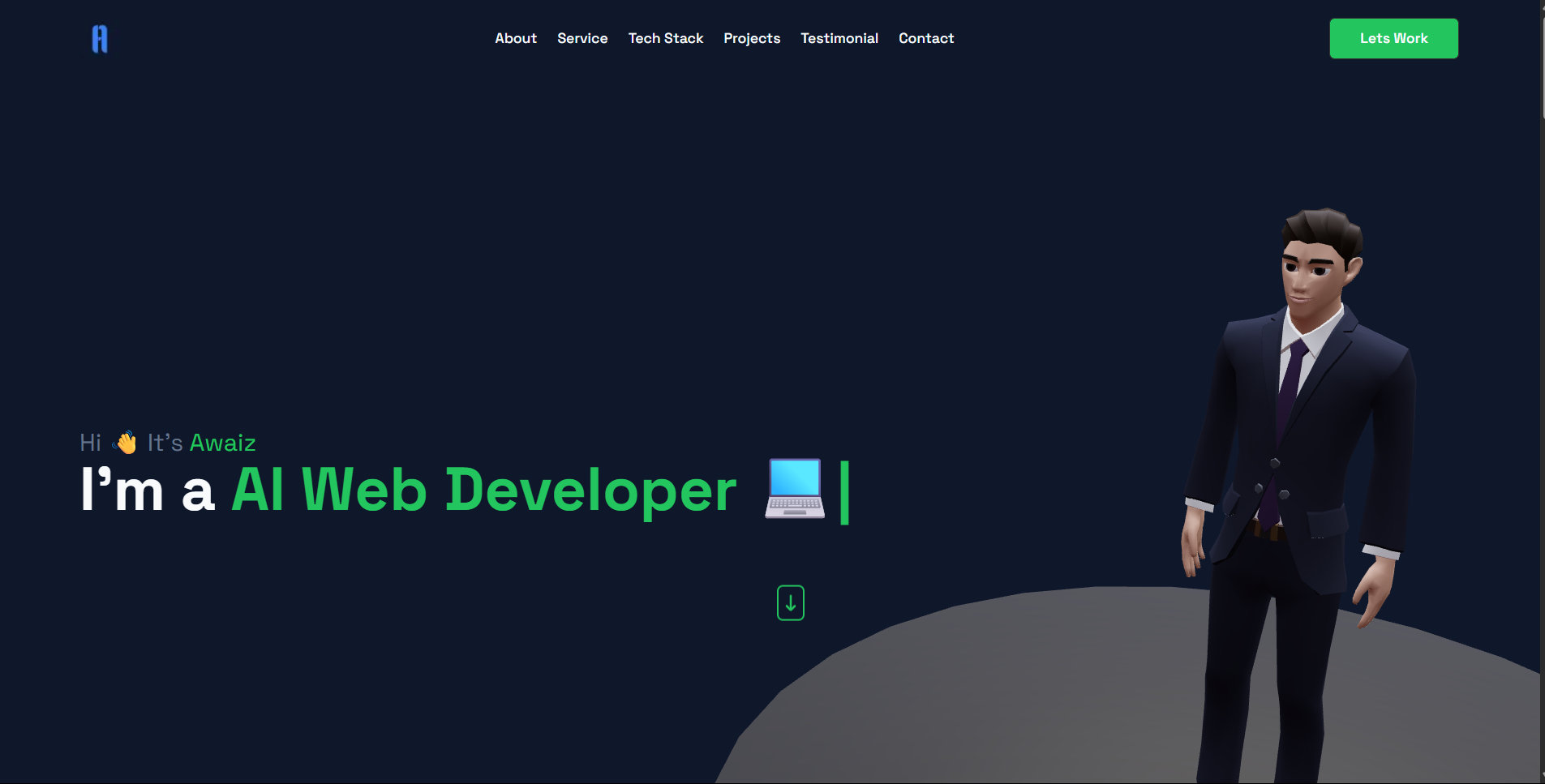Image resolution: width=1545 pixels, height=784 pixels.
Task: Go to the Contact section
Action: [x=926, y=38]
